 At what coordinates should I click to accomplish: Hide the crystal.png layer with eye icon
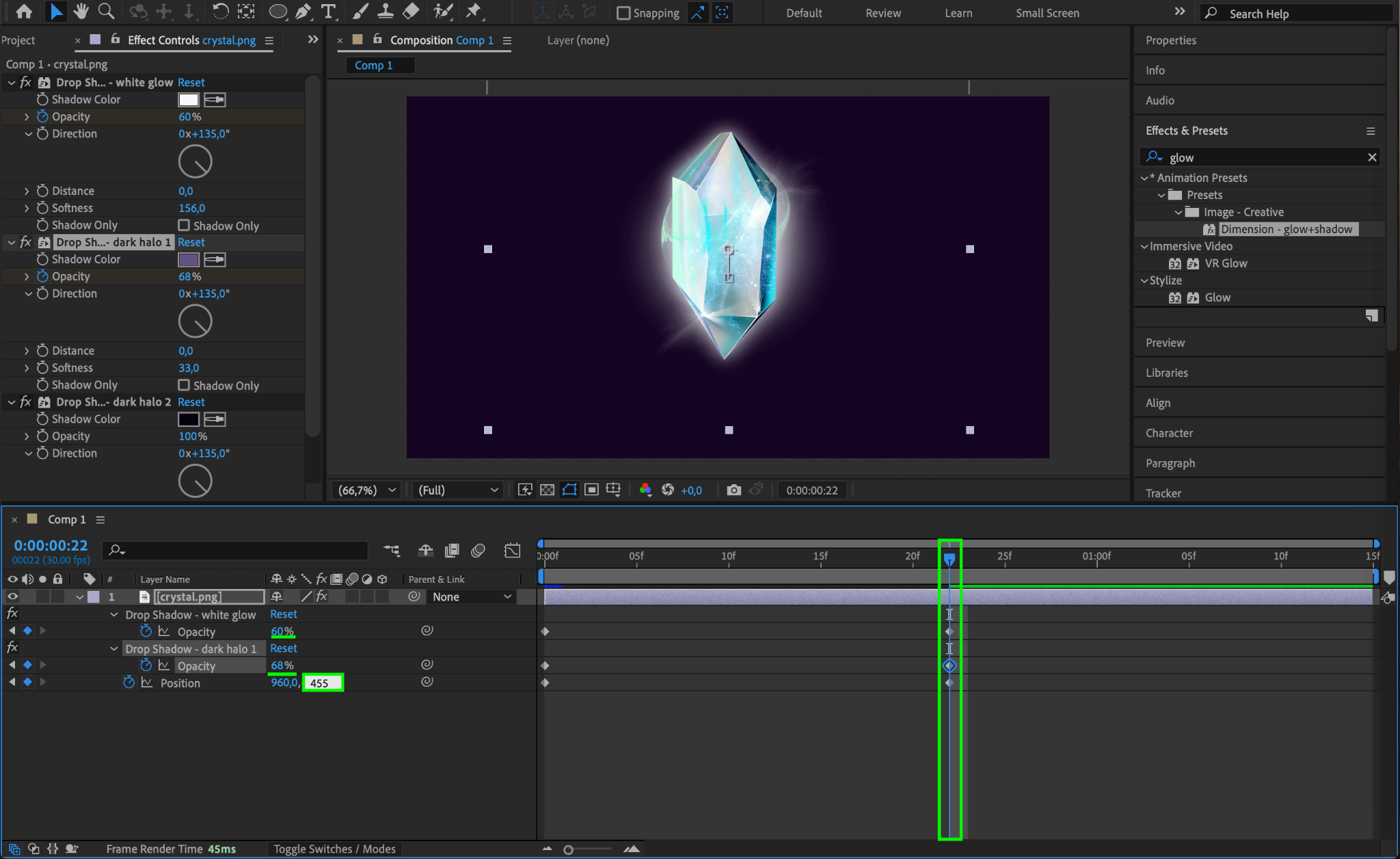(12, 596)
